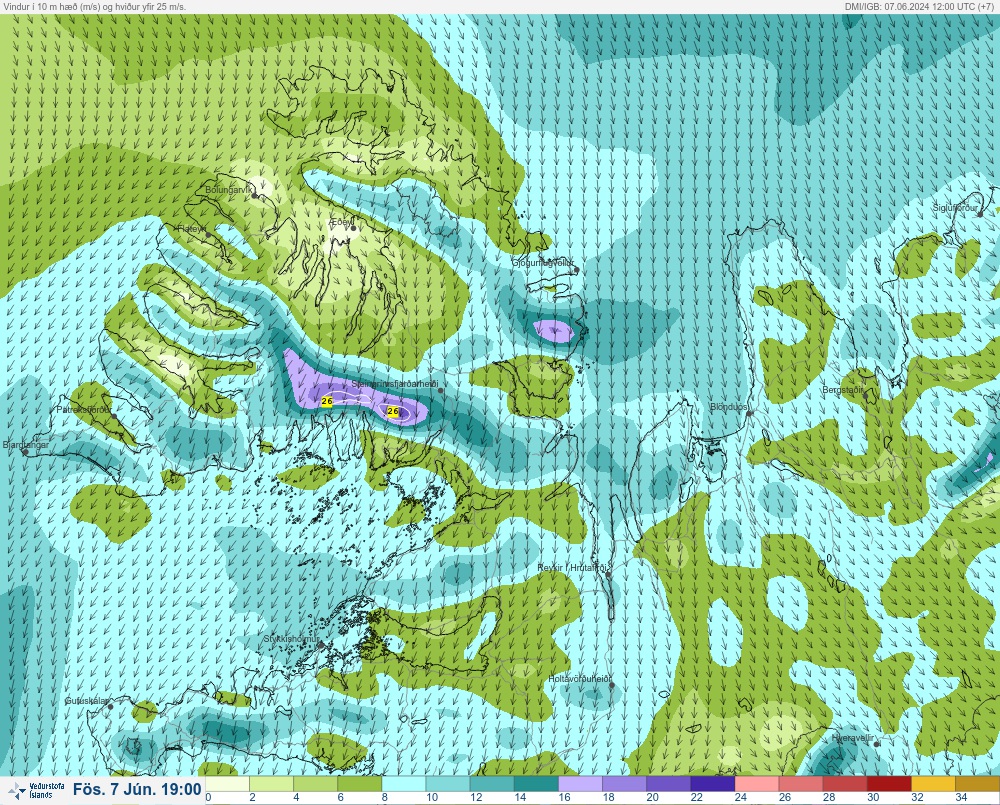The width and height of the screenshot is (1000, 805).
Task: Click the Stykkishólmur station label
Action: coord(292,639)
